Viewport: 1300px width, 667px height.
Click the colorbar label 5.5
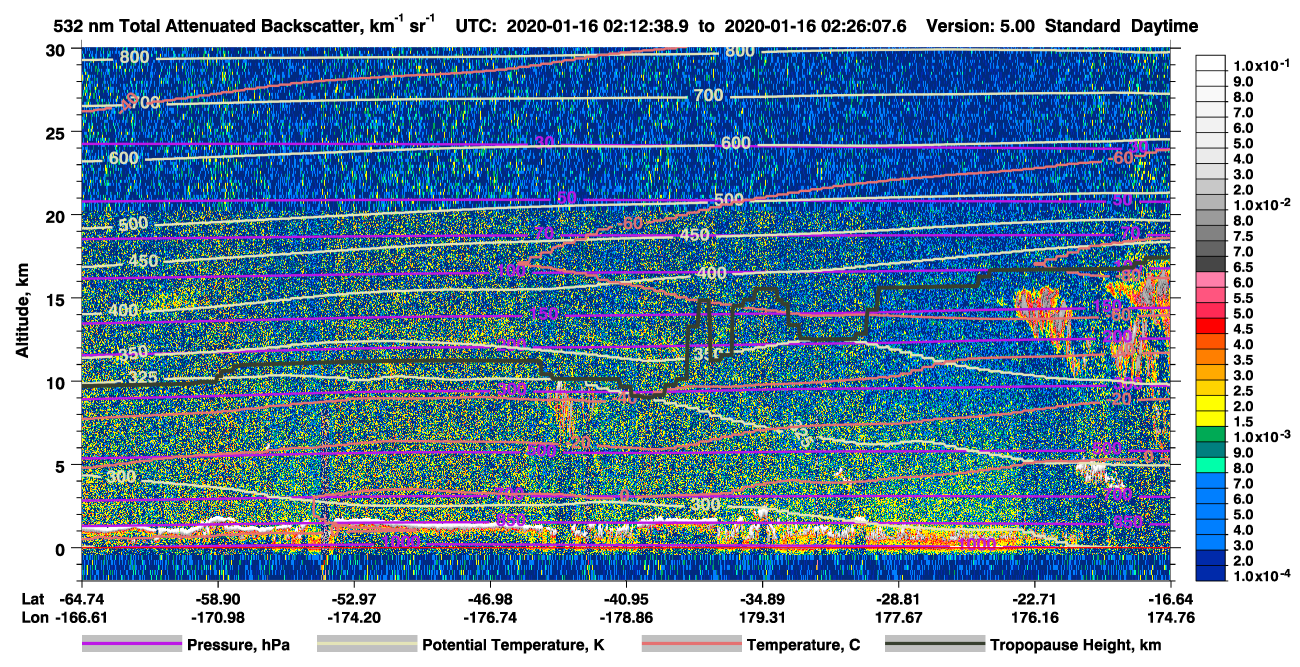click(1241, 298)
